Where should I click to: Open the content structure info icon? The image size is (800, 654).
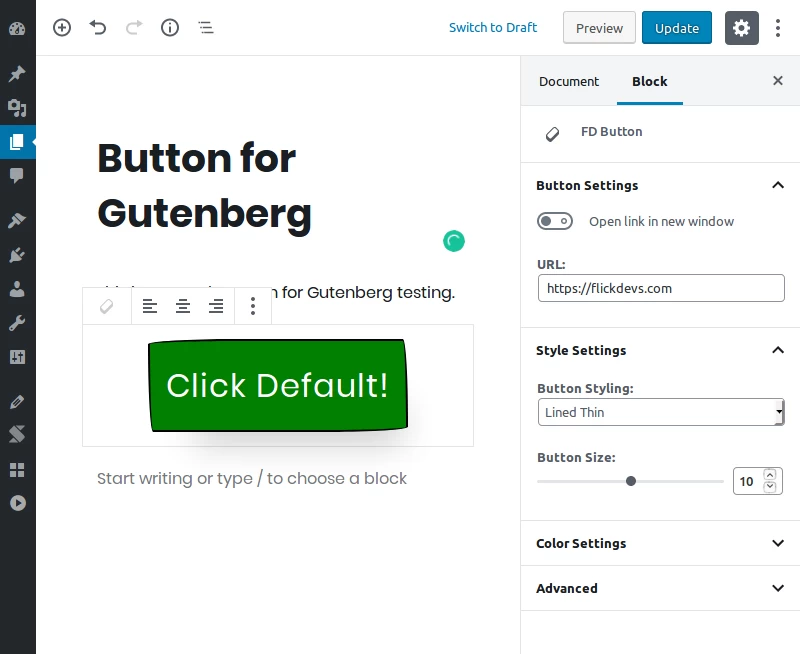pyautogui.click(x=170, y=28)
